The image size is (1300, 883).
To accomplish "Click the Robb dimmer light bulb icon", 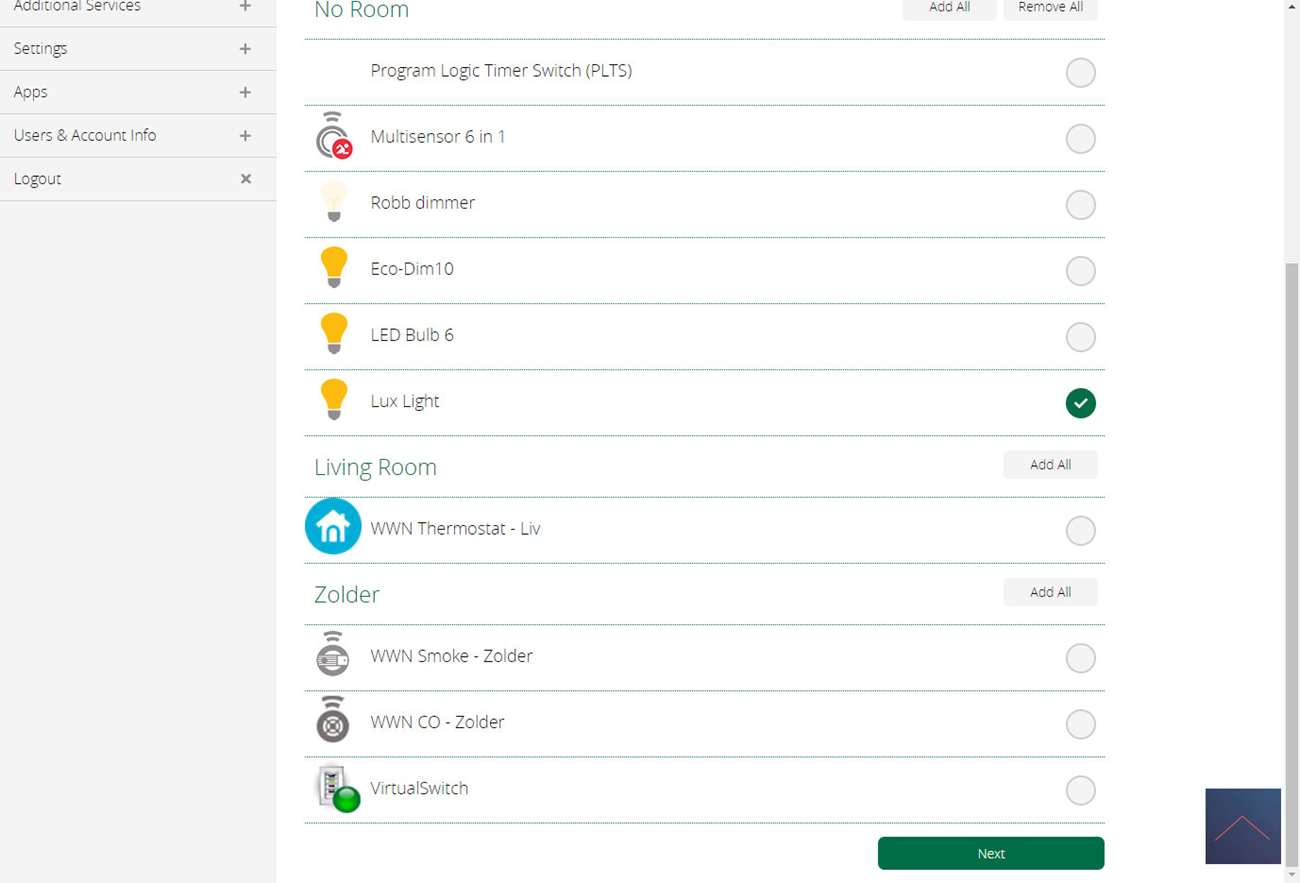I will pos(334,203).
